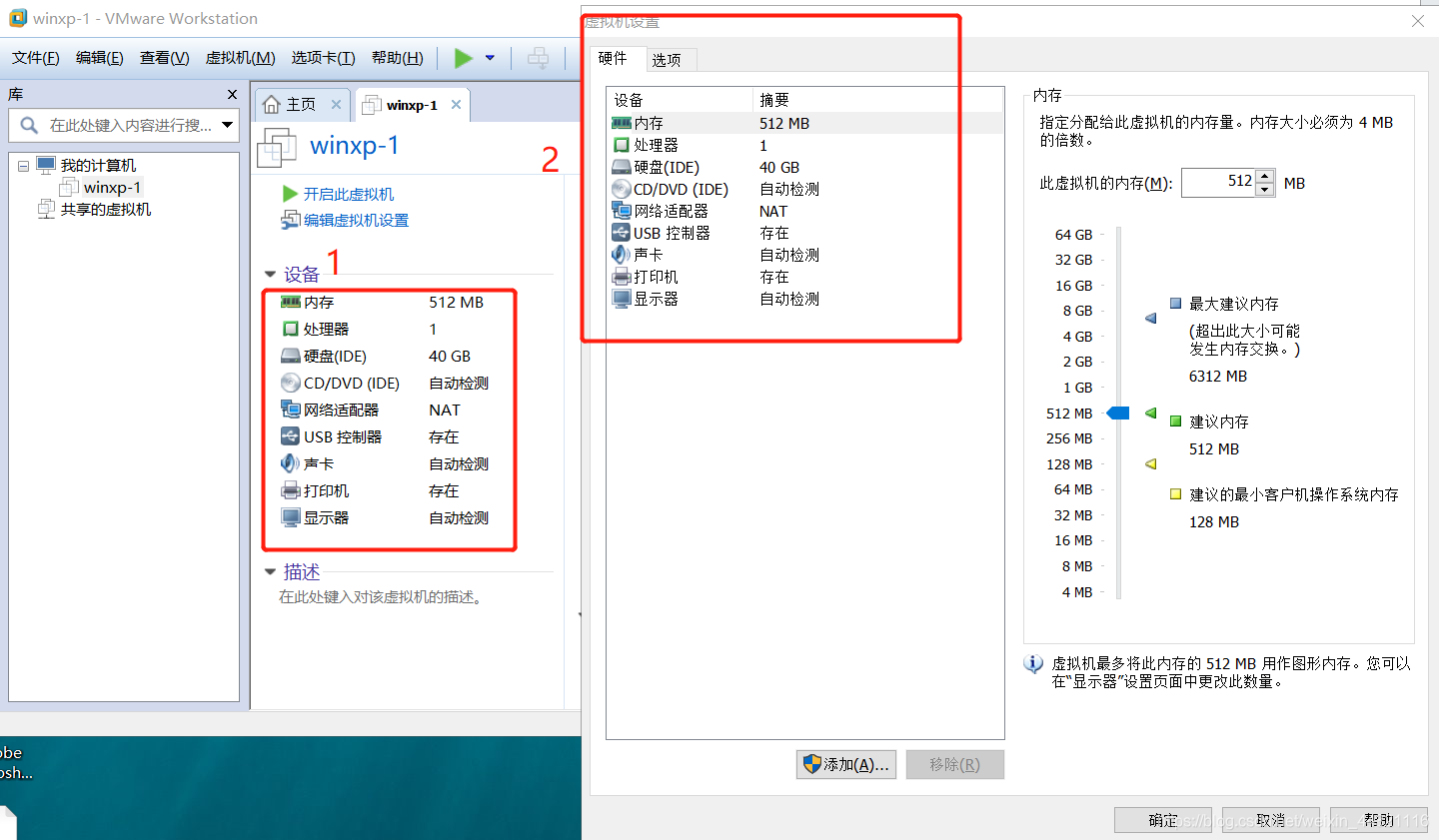Collapse the 描述 section
The image size is (1439, 840).
[270, 572]
